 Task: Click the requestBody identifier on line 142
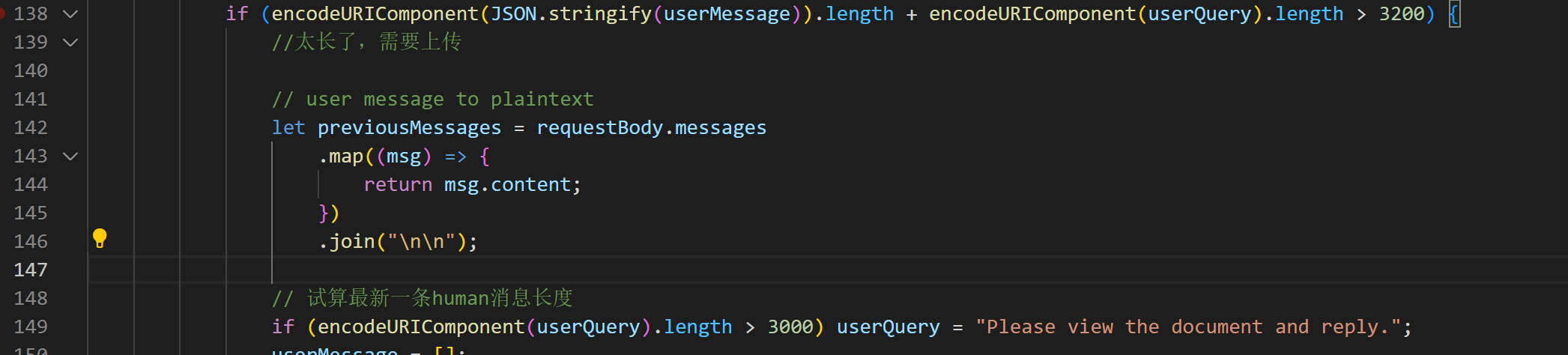coord(599,127)
